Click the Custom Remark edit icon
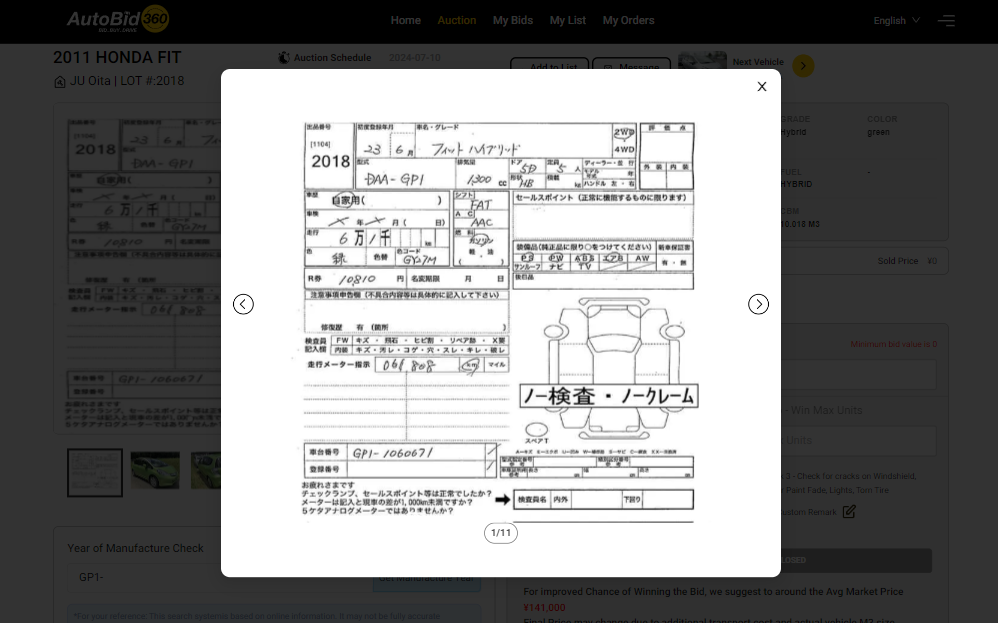The width and height of the screenshot is (998, 623). [849, 512]
